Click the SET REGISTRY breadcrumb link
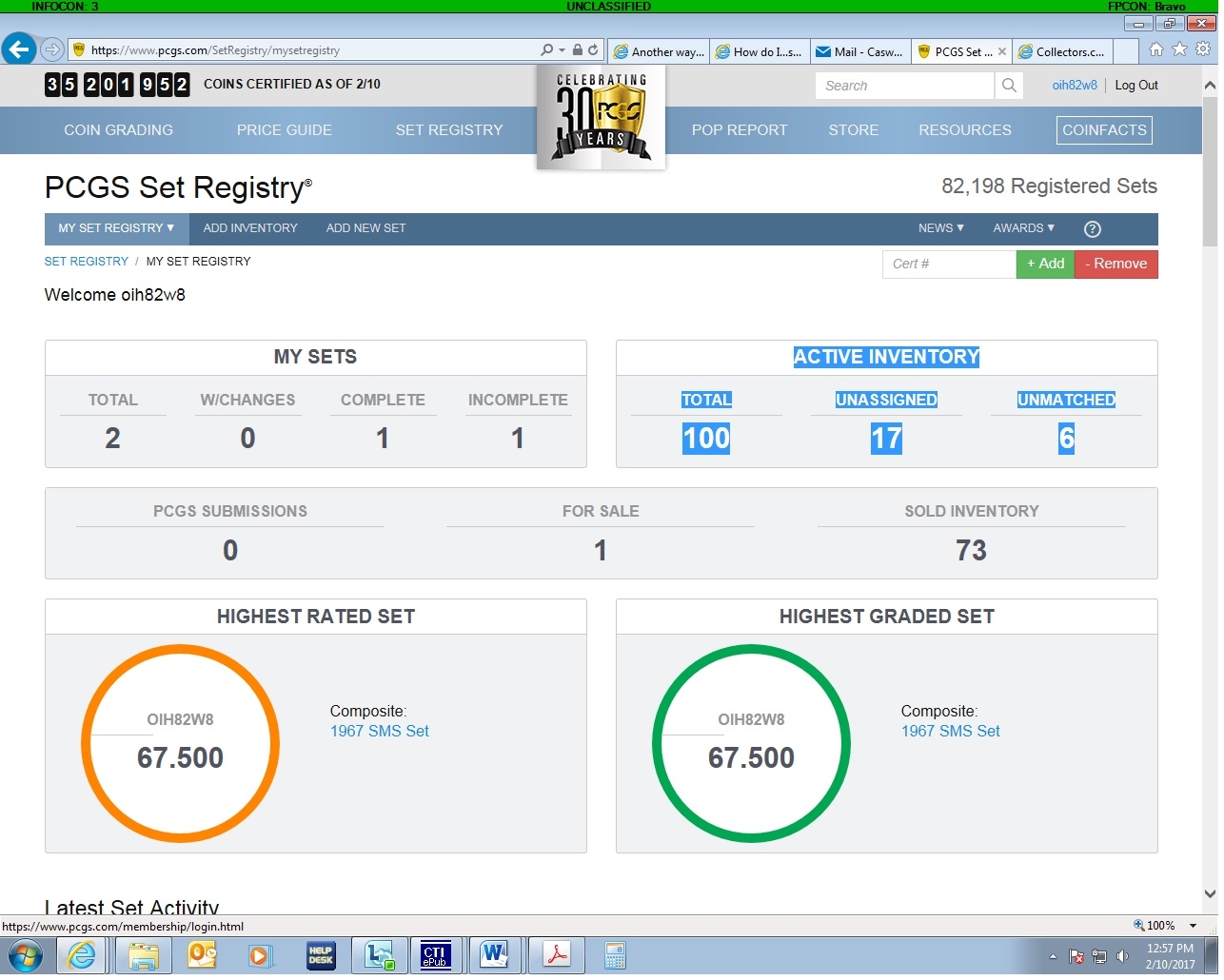Viewport: 1224px width, 980px height. pyautogui.click(x=87, y=262)
